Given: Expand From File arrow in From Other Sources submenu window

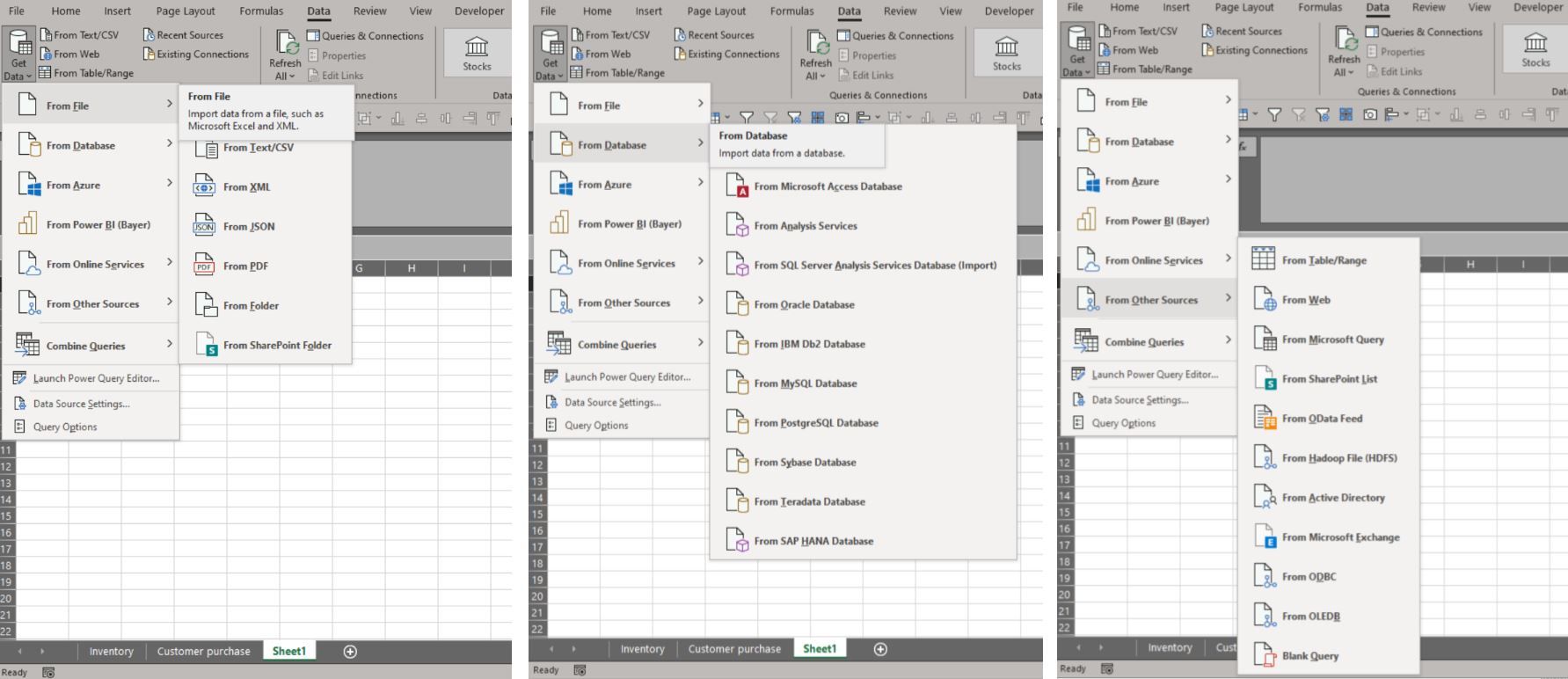Looking at the screenshot, I should [x=1229, y=99].
